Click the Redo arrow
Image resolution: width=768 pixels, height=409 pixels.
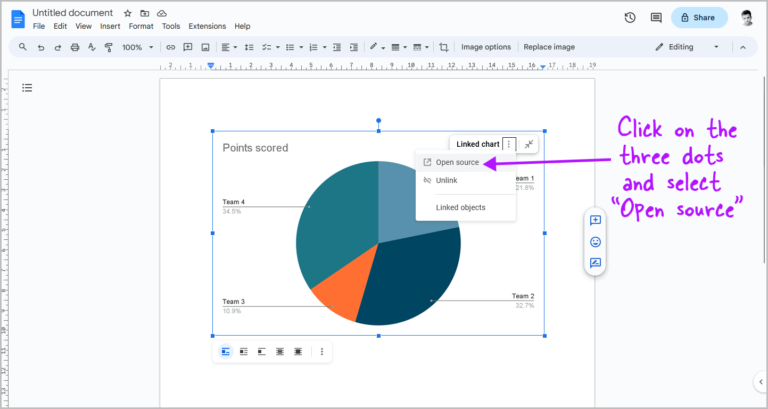[58, 48]
